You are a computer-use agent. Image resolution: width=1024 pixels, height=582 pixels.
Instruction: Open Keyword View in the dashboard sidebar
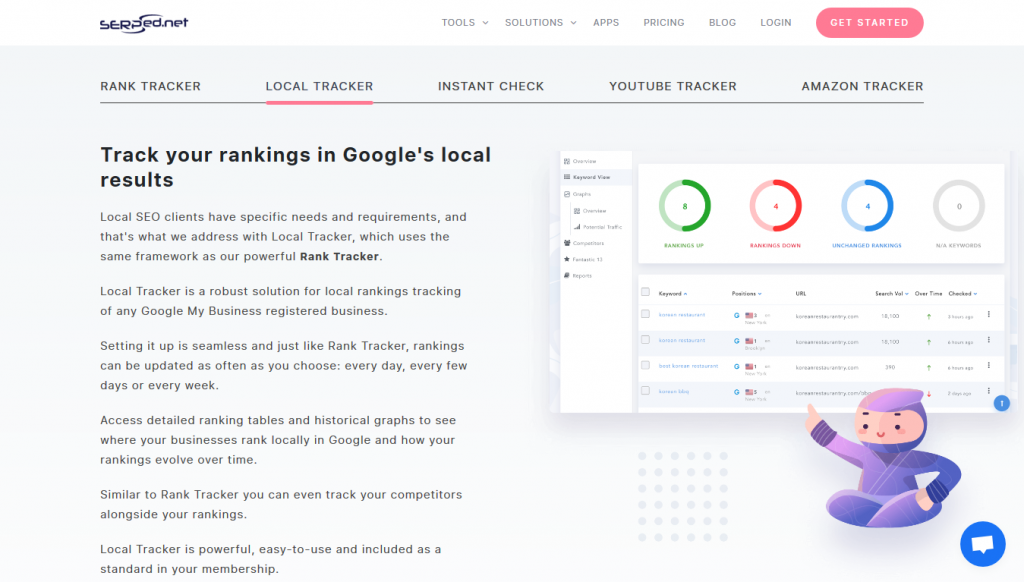[x=592, y=175]
